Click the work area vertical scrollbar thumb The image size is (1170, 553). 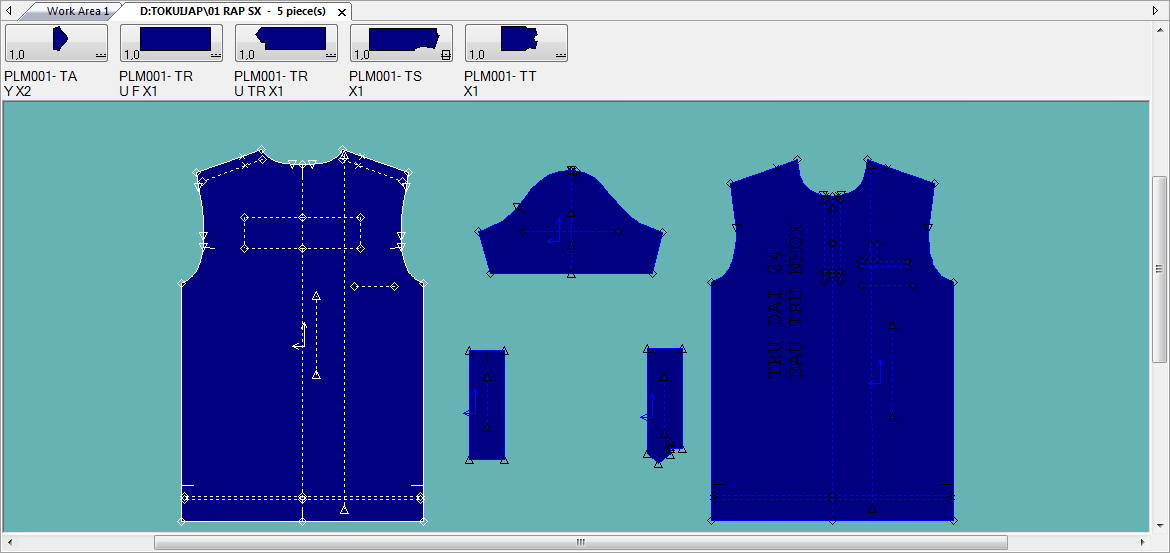pos(1160,270)
